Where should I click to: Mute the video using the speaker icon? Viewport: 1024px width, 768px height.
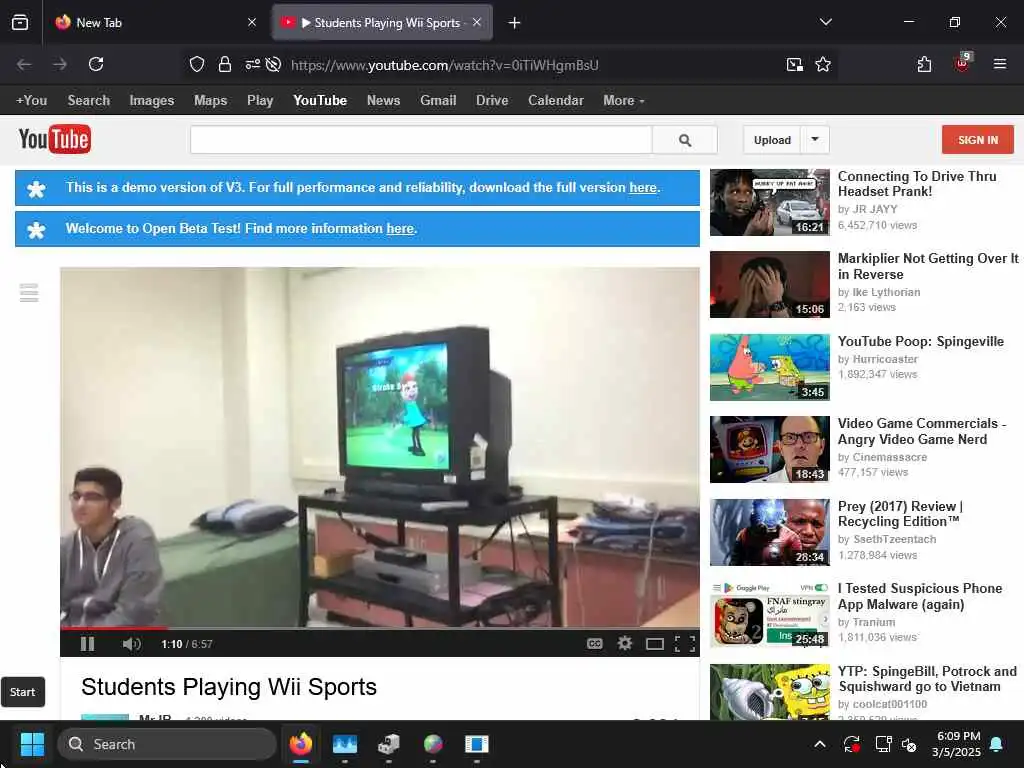[131, 644]
